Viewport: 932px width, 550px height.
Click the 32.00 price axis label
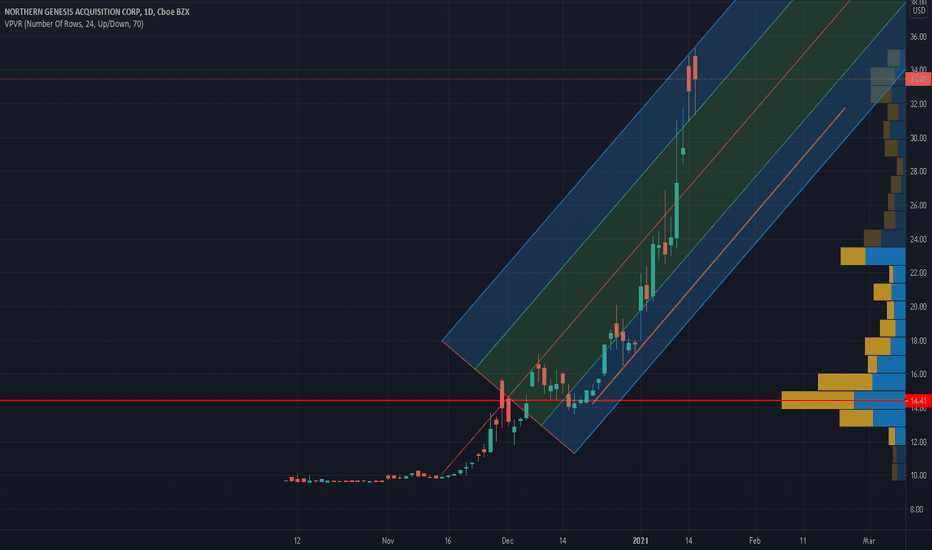[x=918, y=103]
